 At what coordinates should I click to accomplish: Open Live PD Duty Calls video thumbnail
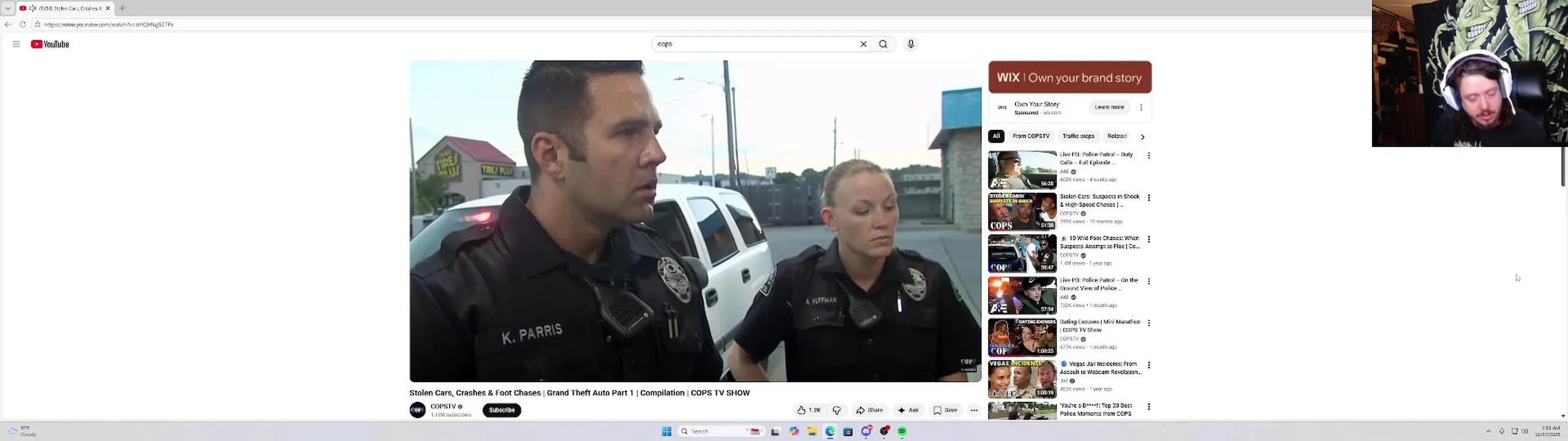coord(1022,170)
